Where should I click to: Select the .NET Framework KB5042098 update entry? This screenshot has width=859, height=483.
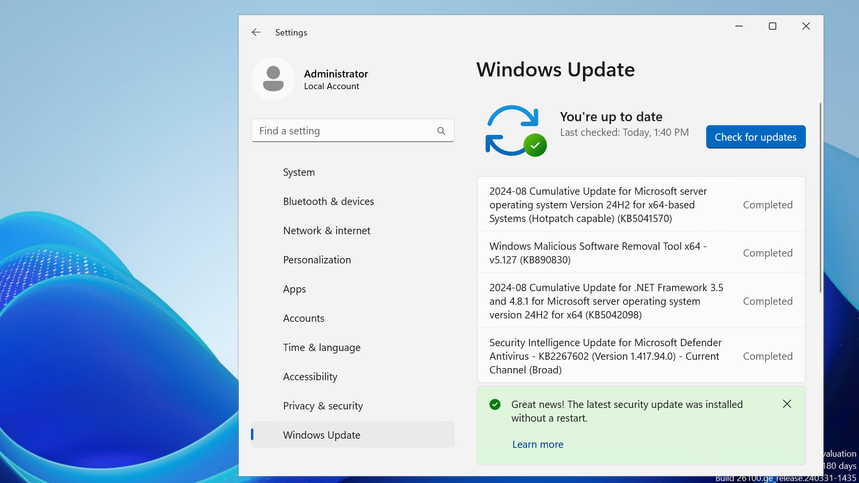(641, 301)
